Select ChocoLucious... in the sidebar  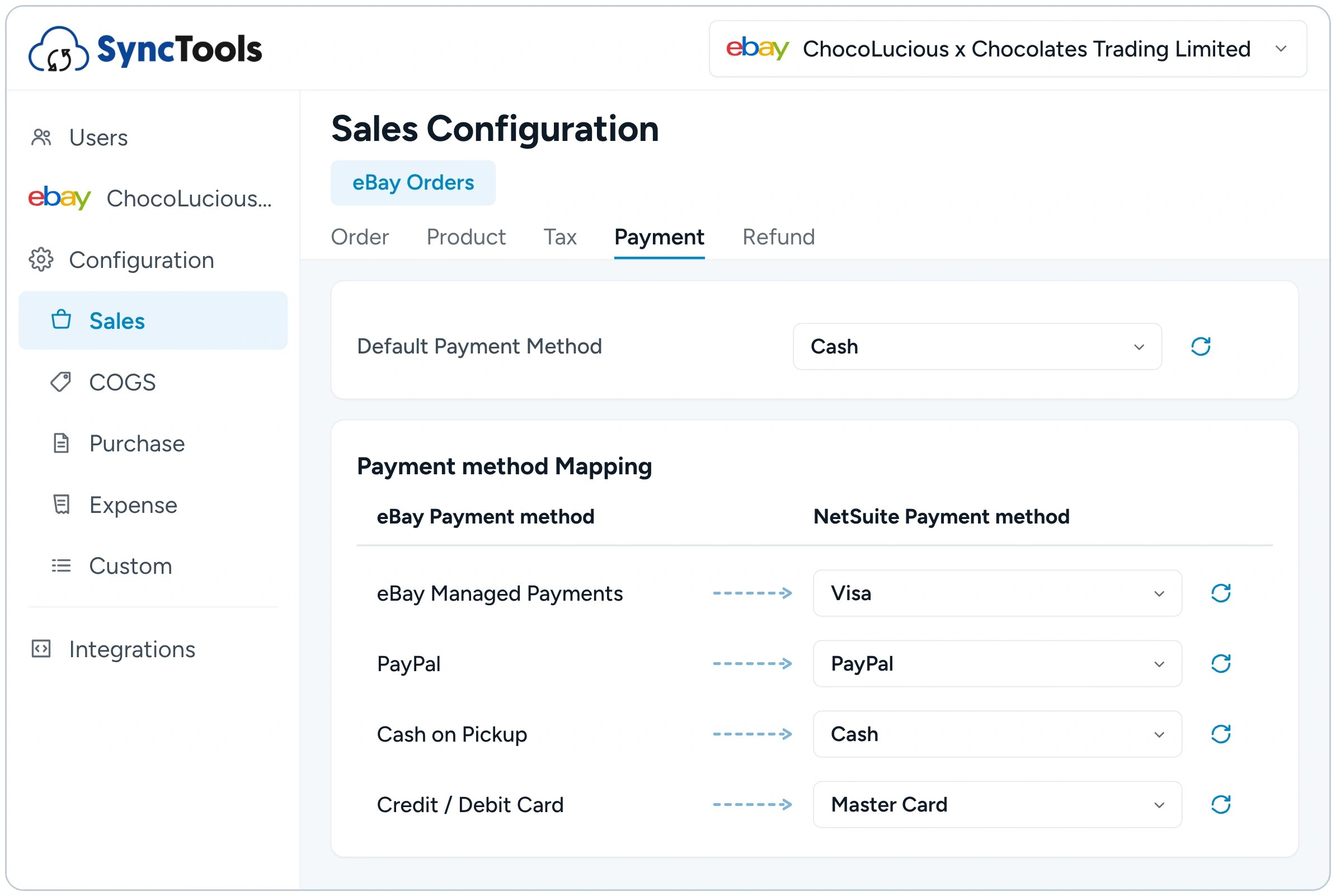coord(189,199)
